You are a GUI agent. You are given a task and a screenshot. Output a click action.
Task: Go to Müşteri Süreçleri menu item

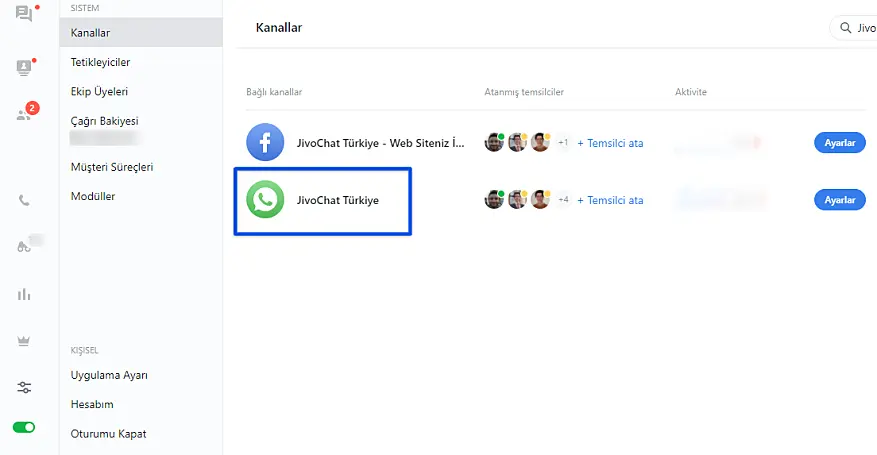pos(111,167)
